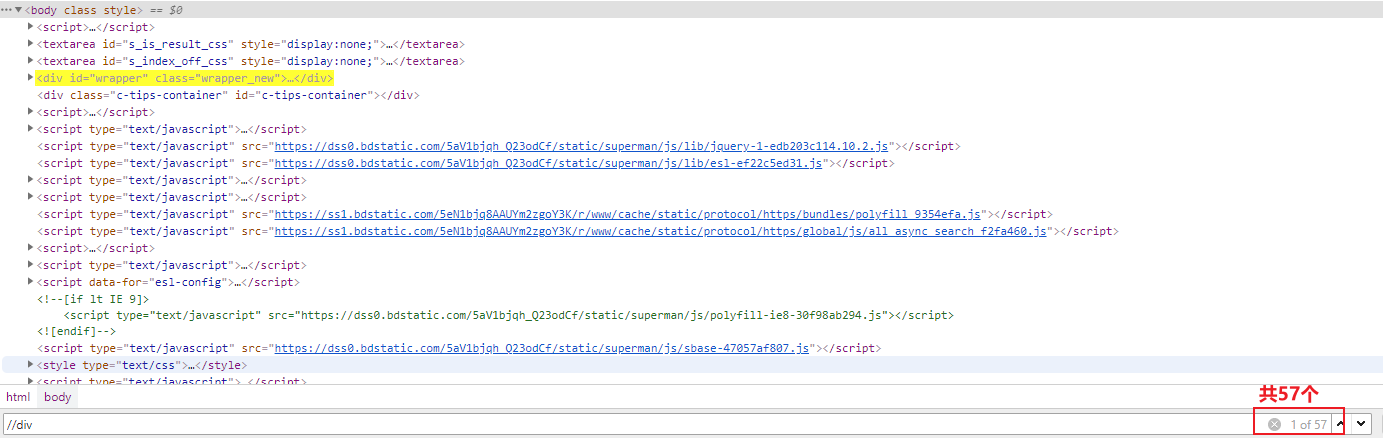Expand the s_index_off_css textarea node

tap(31, 60)
